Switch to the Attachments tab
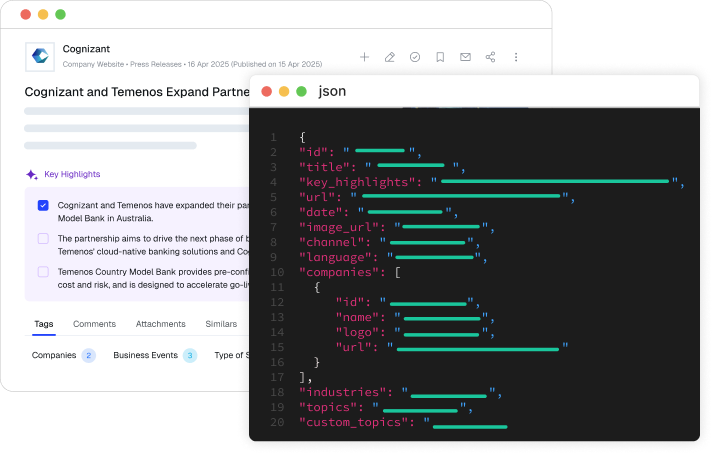Viewport: 714px width, 456px height. (161, 324)
